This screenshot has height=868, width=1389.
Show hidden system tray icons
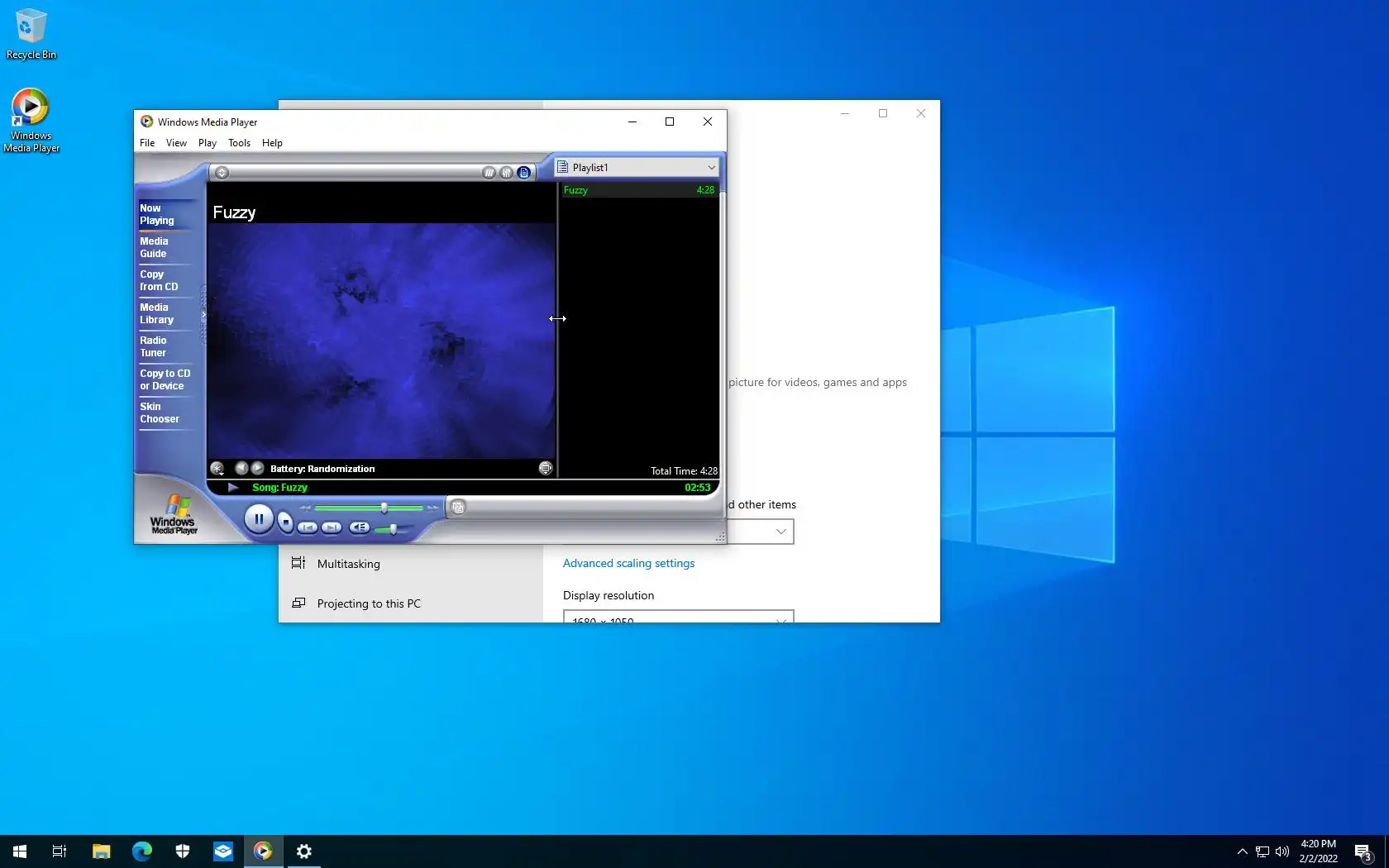click(1242, 851)
